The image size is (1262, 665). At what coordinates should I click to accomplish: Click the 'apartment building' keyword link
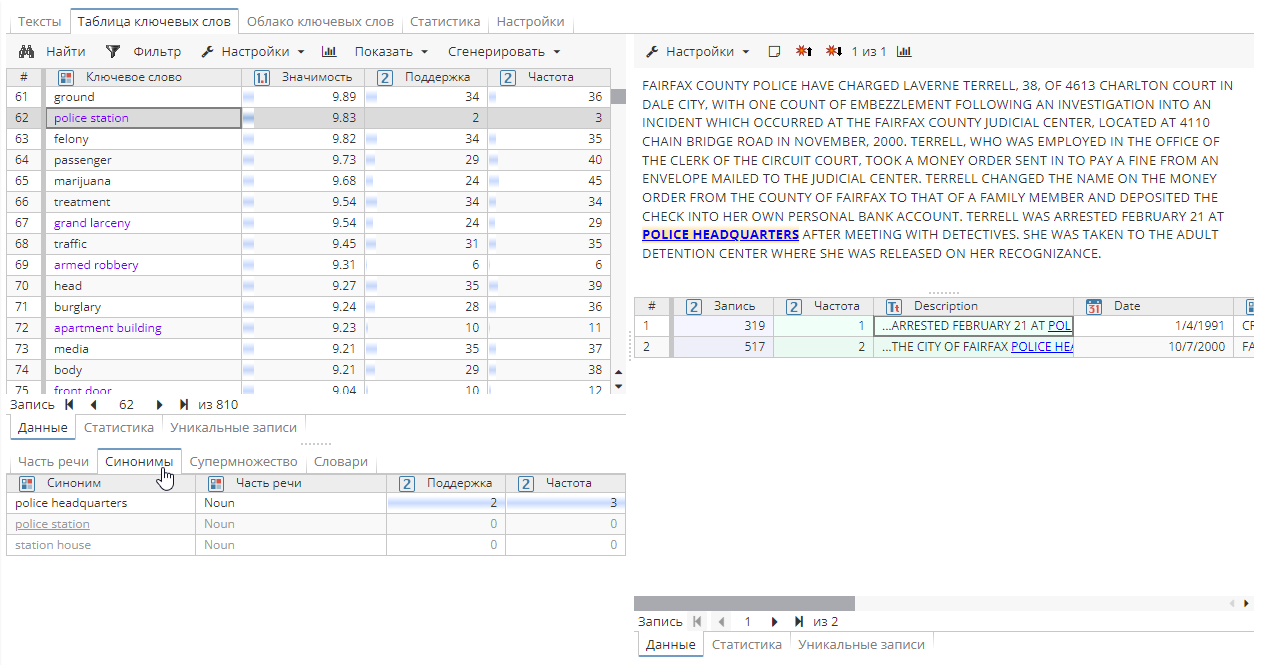108,328
